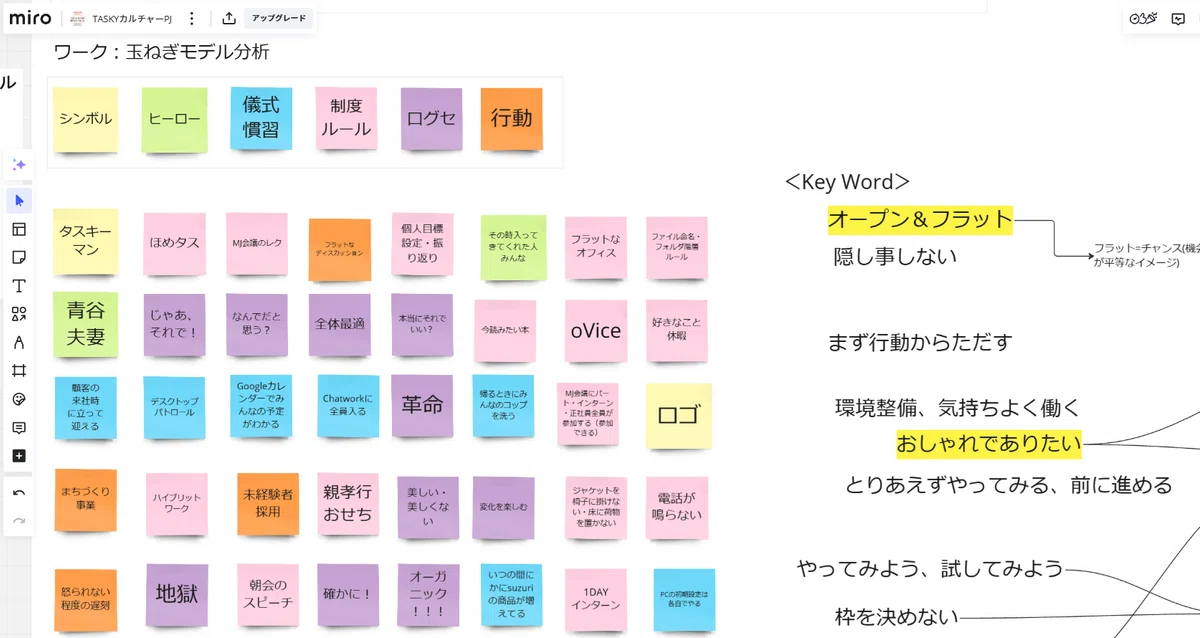The width and height of the screenshot is (1200, 638).
Task: Redo the last undone action
Action: [19, 520]
